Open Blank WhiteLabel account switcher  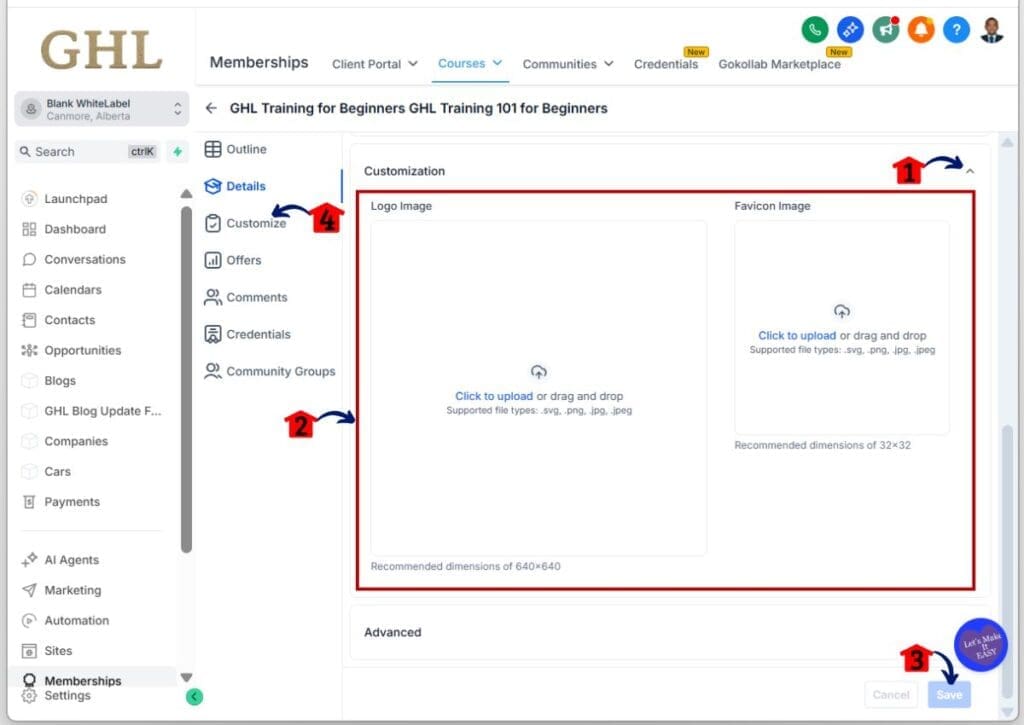tap(102, 109)
